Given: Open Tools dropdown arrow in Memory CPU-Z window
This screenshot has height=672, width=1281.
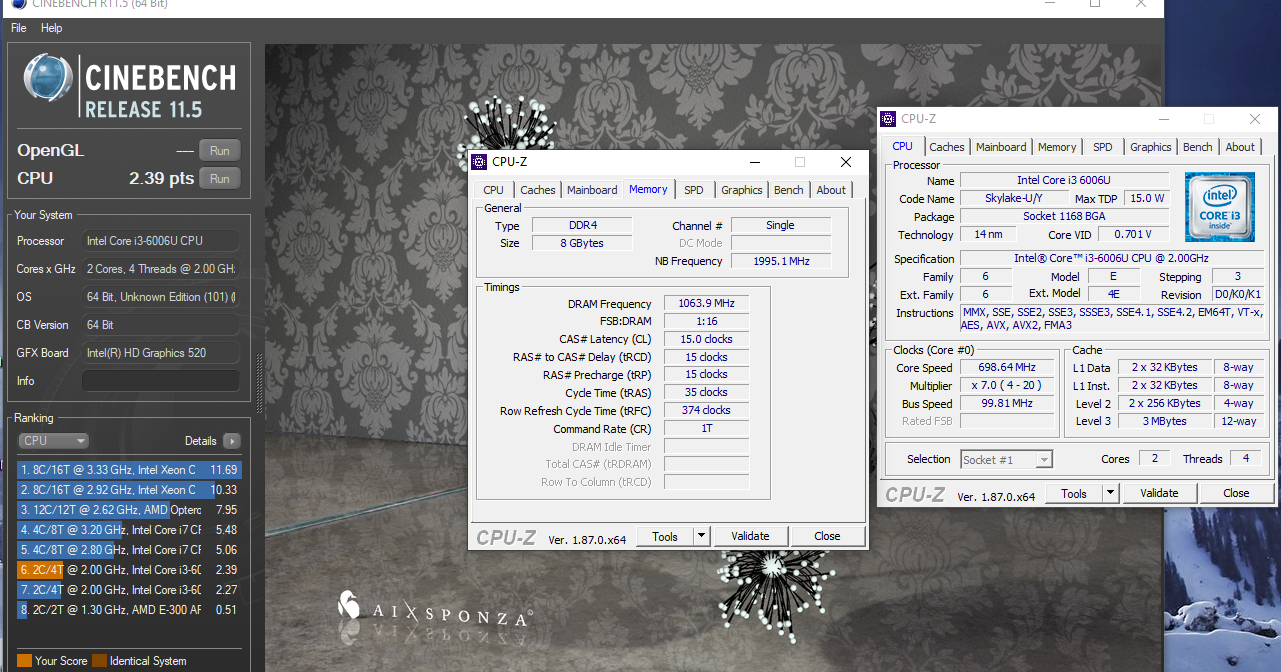Looking at the screenshot, I should click(702, 537).
